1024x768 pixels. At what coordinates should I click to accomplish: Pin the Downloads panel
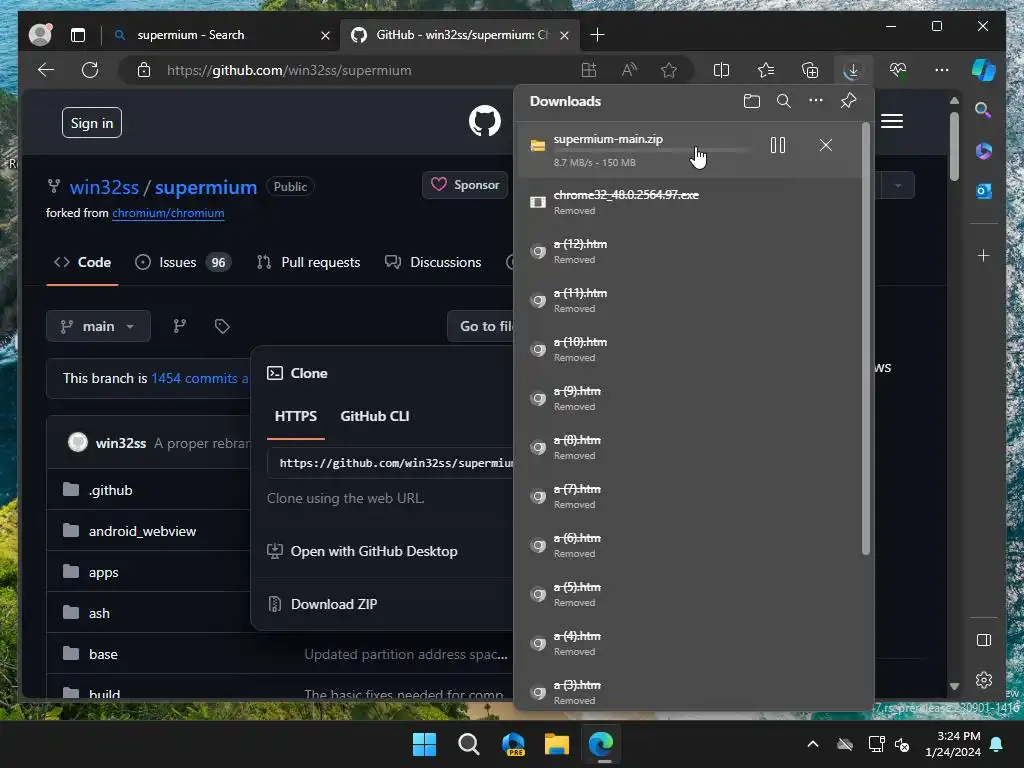coord(848,101)
